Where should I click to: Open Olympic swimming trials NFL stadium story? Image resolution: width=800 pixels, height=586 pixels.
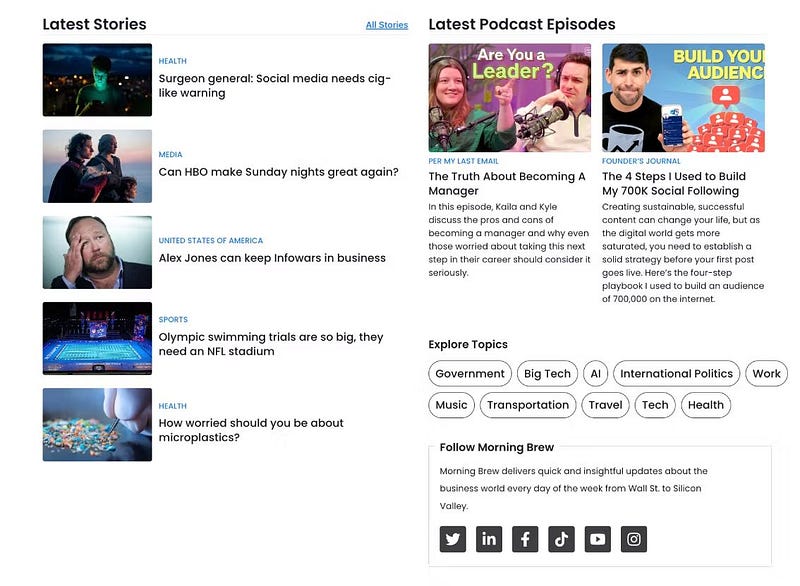click(271, 344)
